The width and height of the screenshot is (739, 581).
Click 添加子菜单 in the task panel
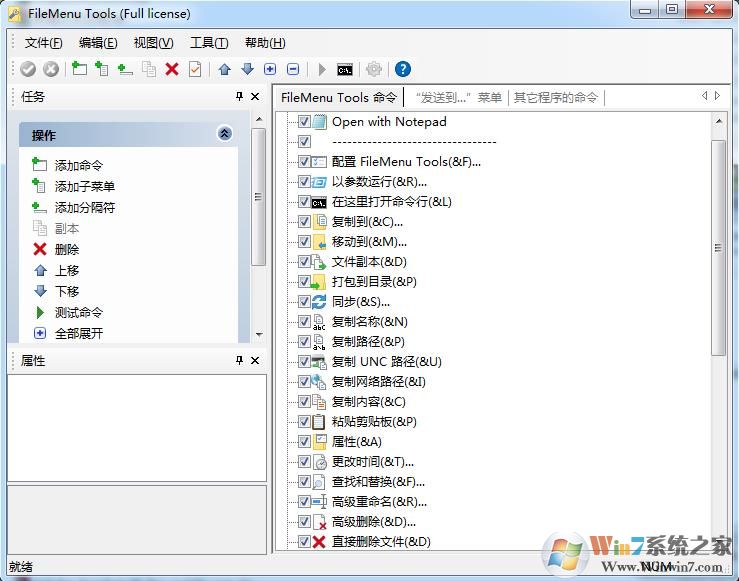click(85, 187)
